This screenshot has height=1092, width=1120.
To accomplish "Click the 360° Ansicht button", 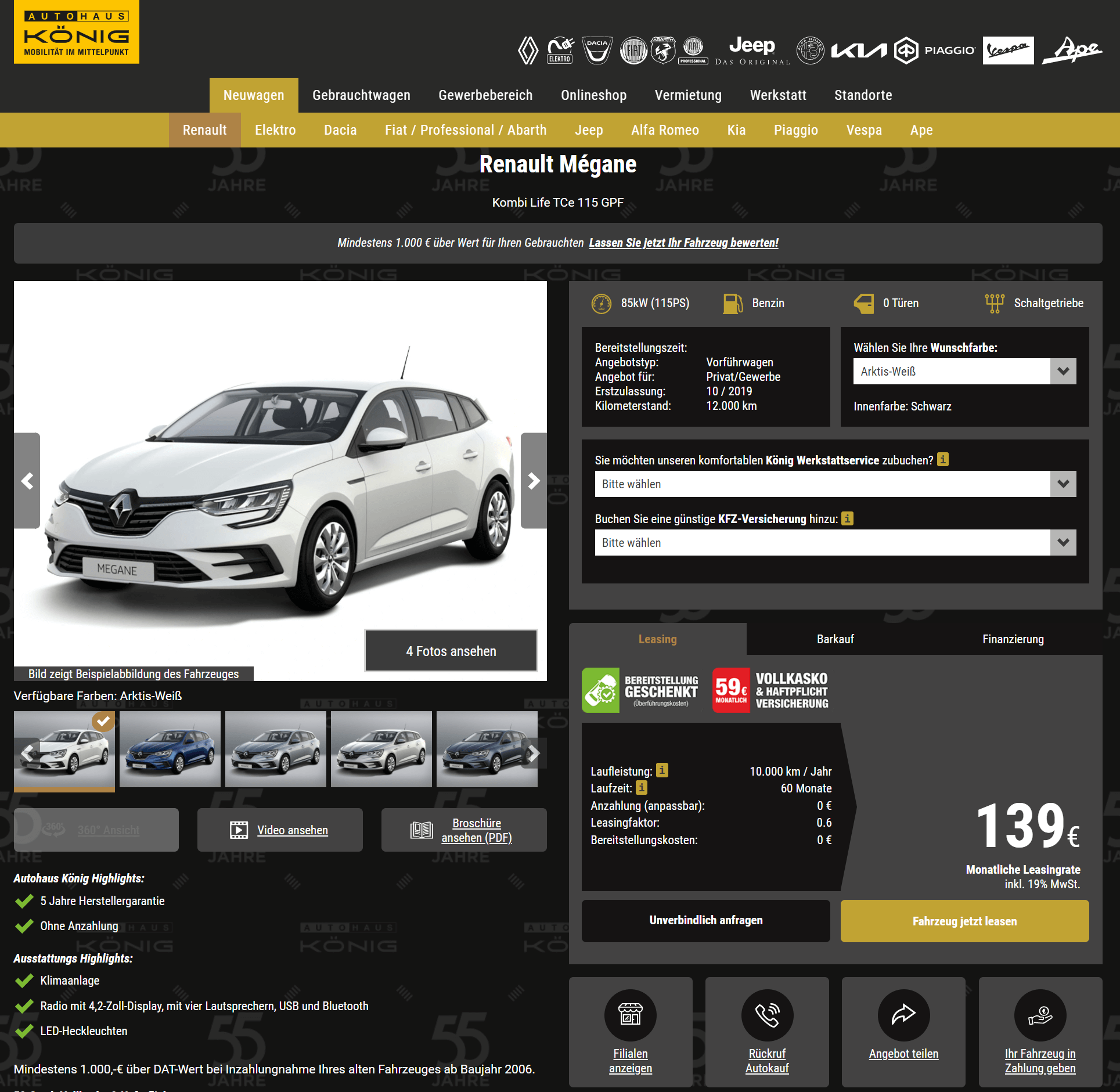I will coord(96,830).
